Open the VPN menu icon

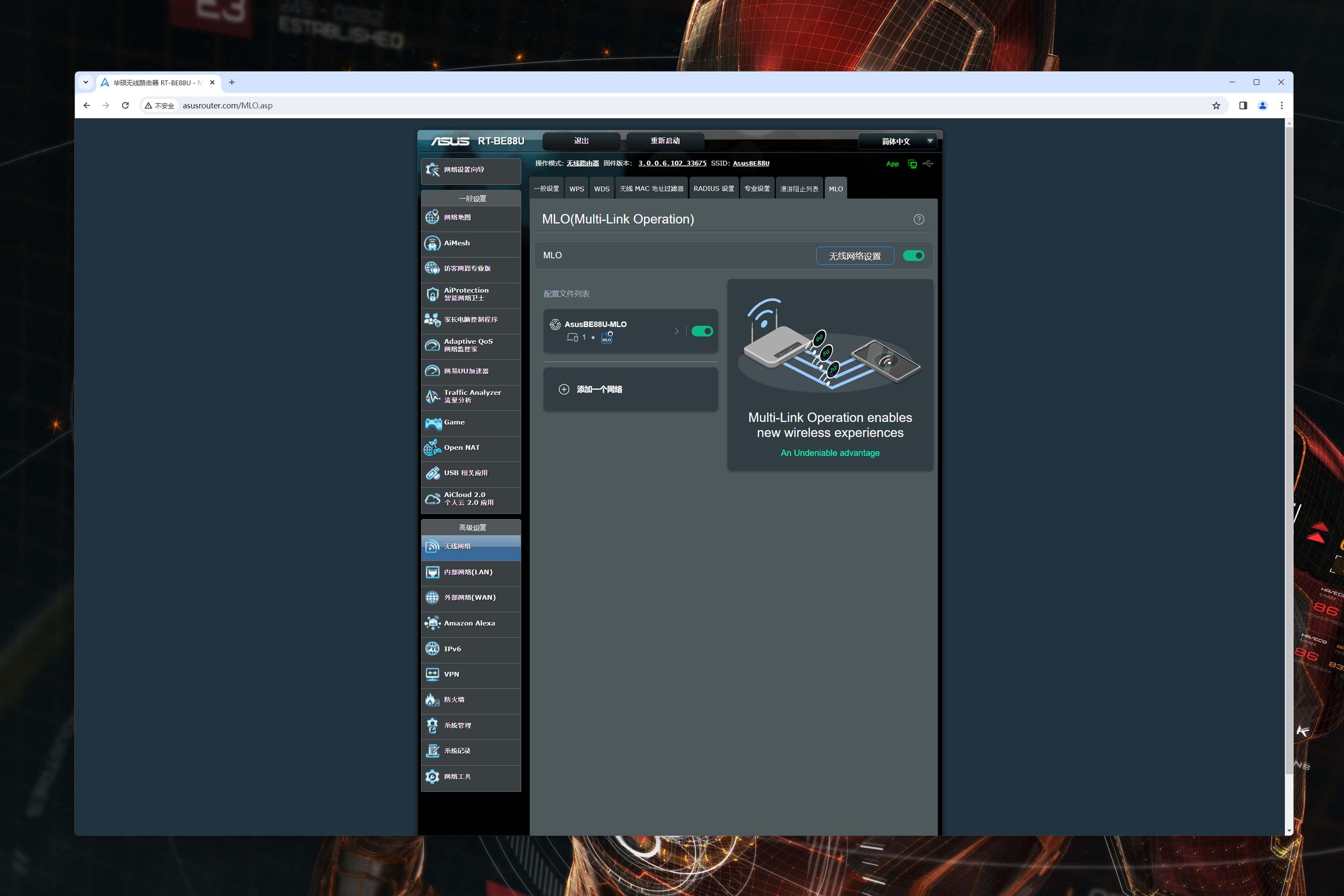pos(433,674)
